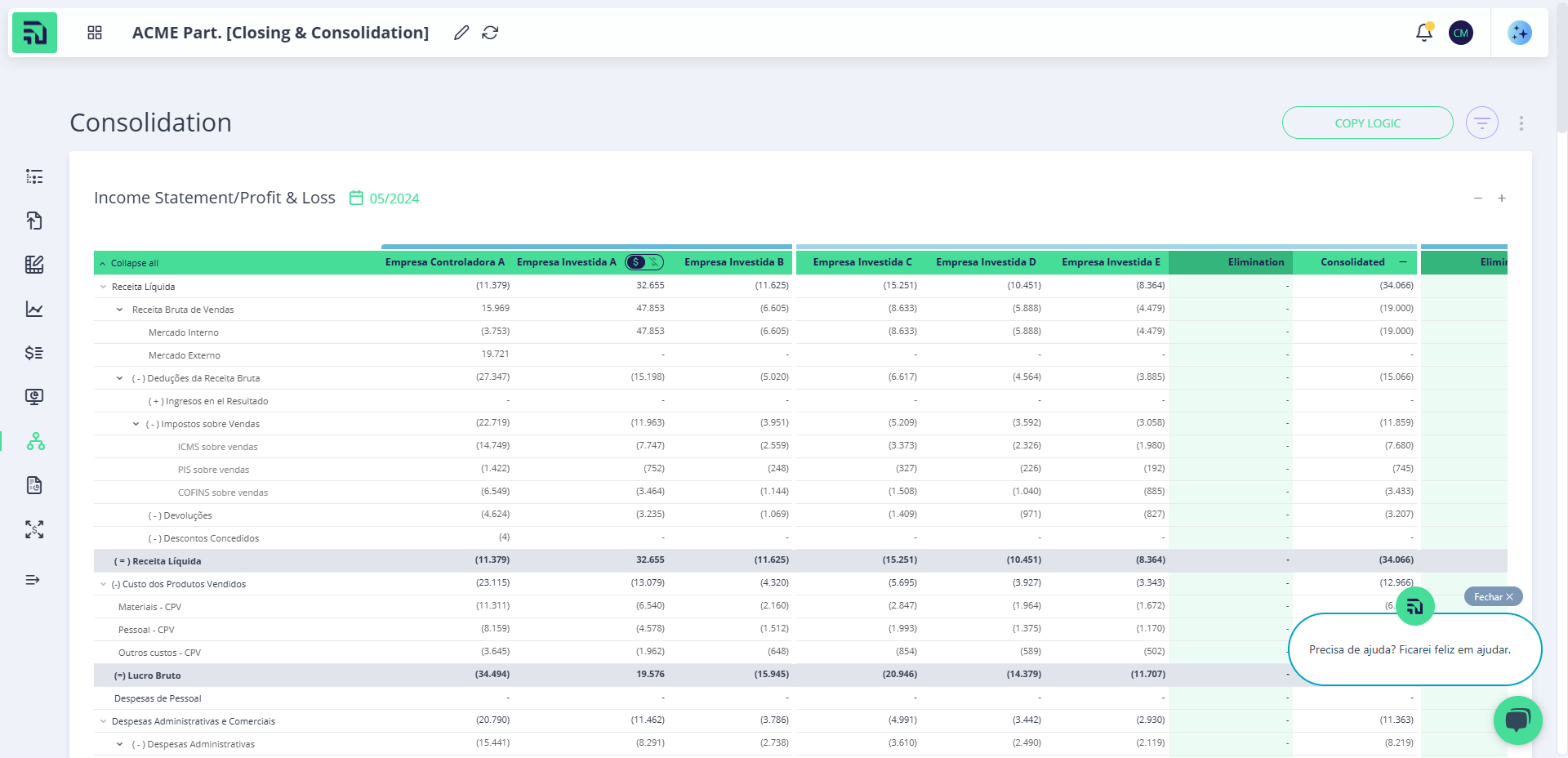Open the three-dot options menu
This screenshot has width=1568, height=758.
pos(1521,123)
